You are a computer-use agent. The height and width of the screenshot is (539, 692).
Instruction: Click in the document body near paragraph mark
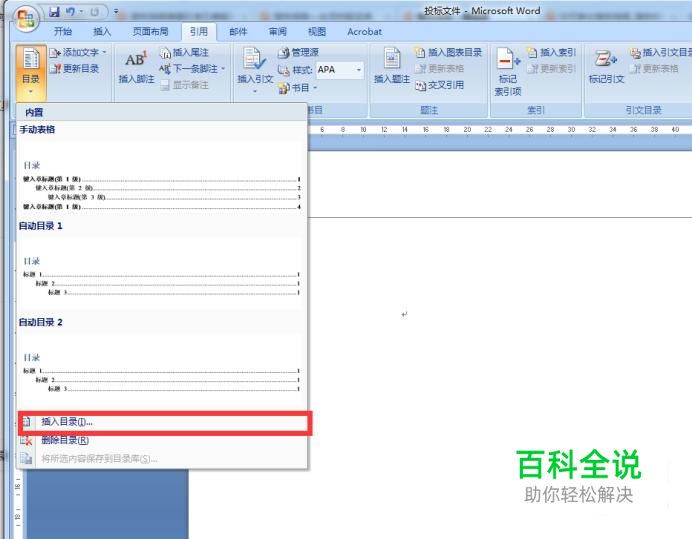tap(404, 314)
